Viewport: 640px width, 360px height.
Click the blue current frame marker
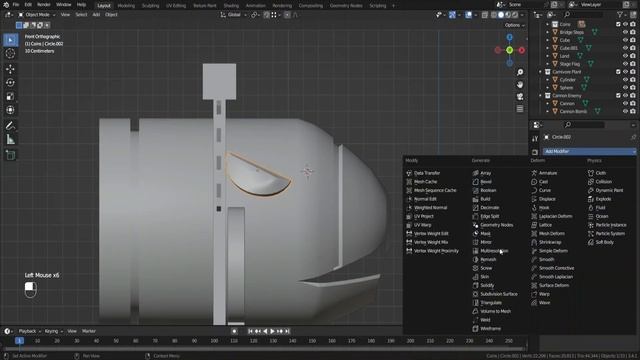tap(19, 341)
